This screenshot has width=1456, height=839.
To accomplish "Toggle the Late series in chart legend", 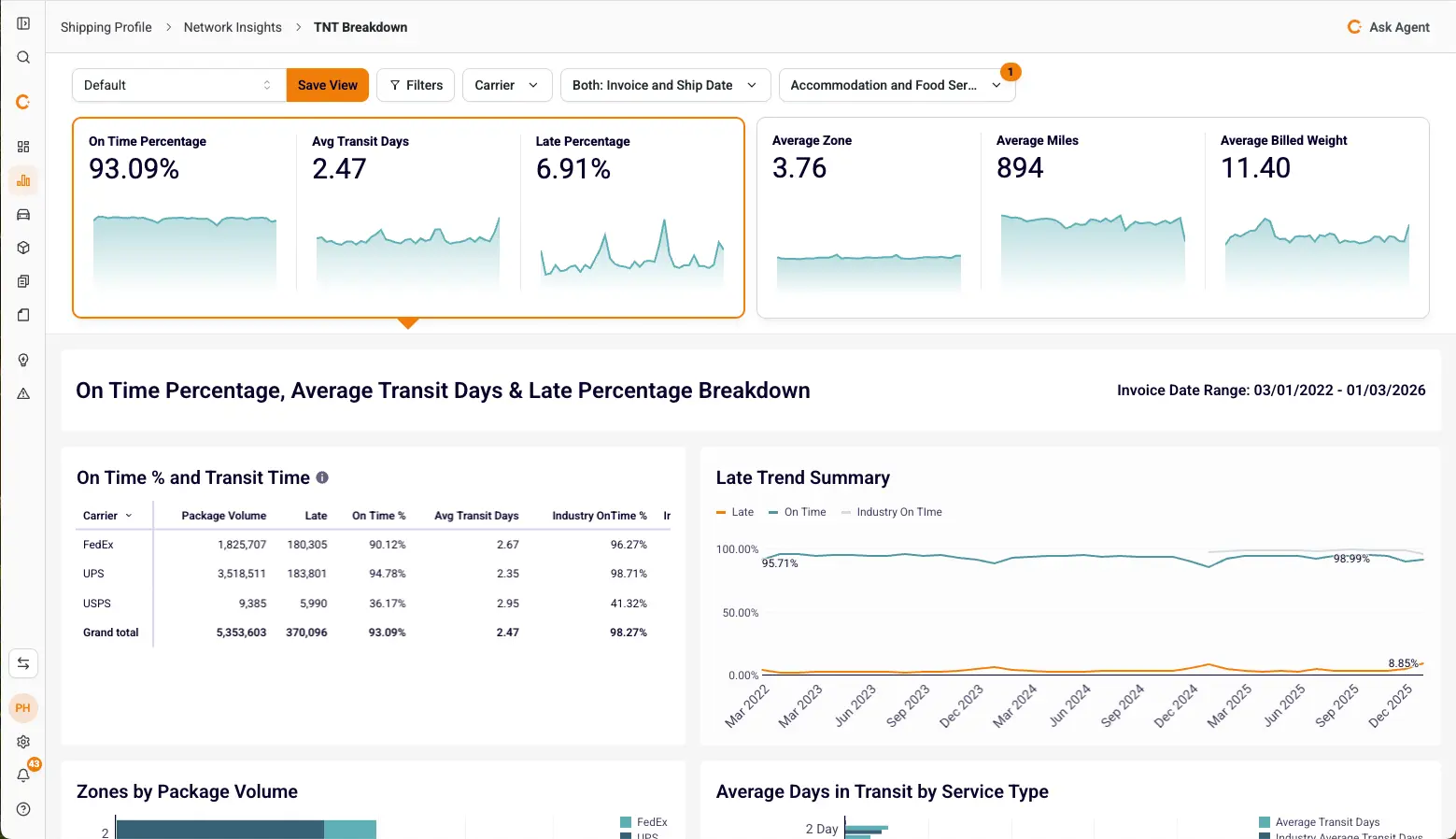I will (x=735, y=512).
